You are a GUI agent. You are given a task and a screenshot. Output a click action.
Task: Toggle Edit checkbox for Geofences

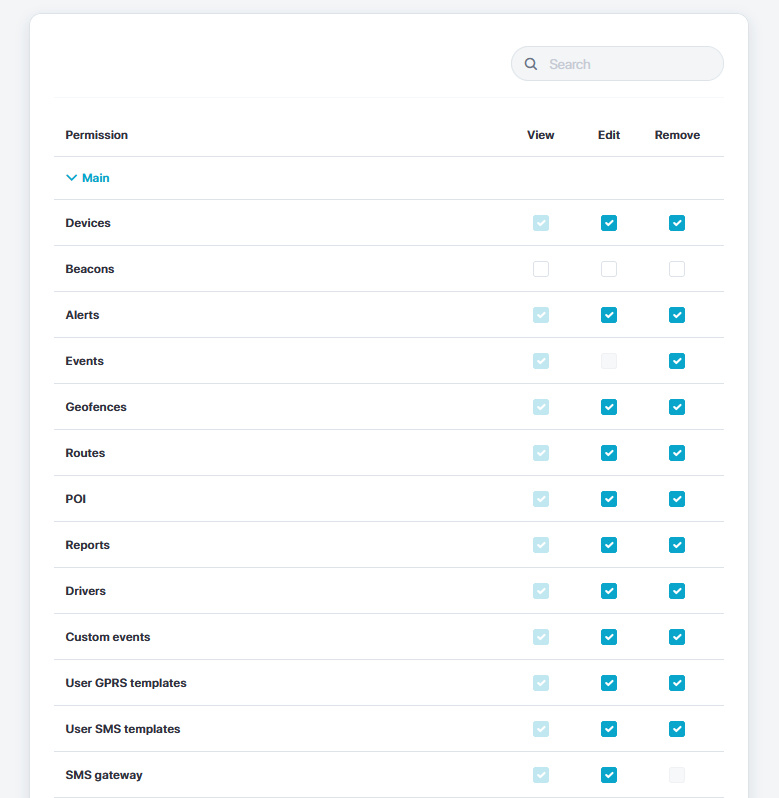pyautogui.click(x=609, y=407)
